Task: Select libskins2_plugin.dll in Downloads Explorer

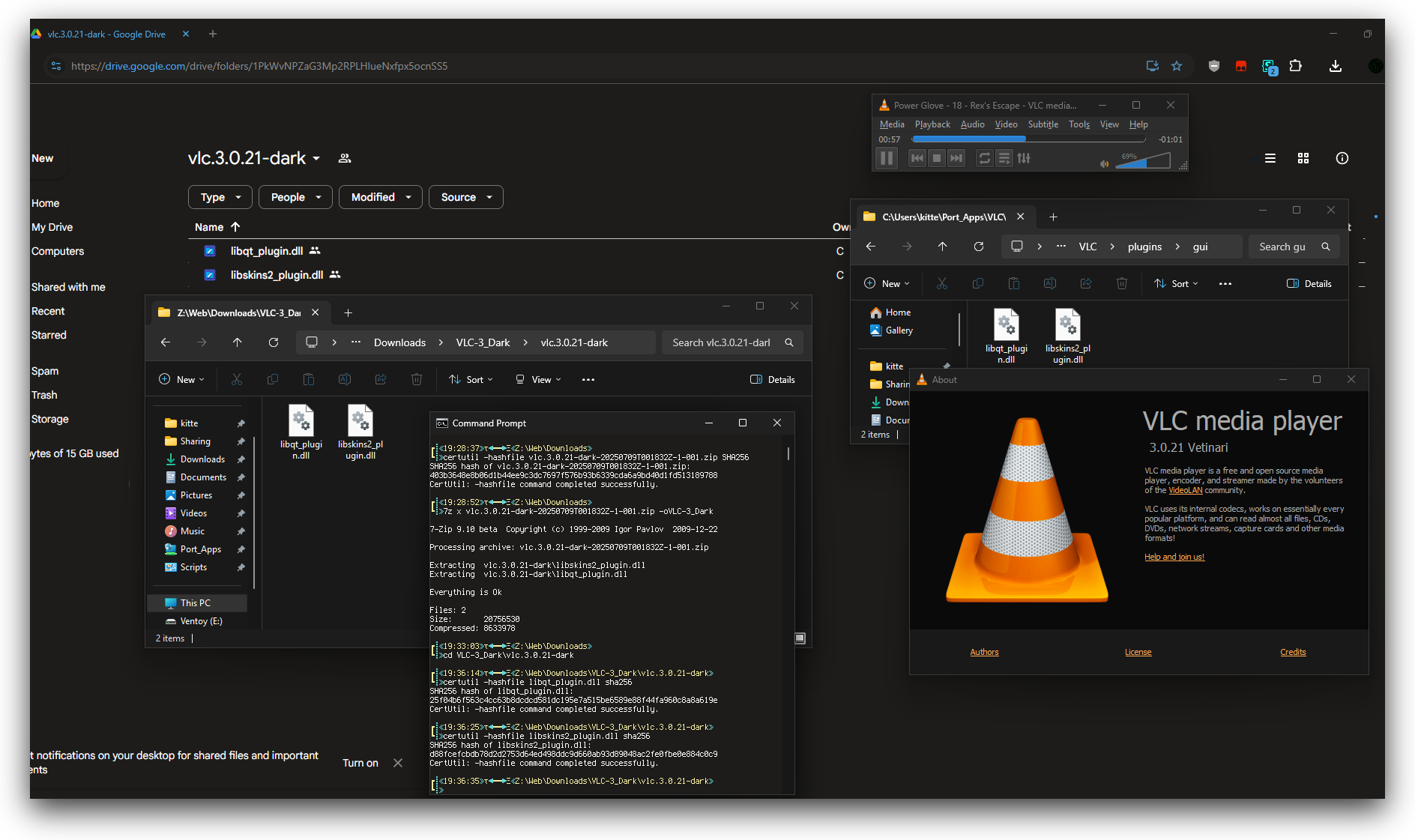Action: click(360, 432)
